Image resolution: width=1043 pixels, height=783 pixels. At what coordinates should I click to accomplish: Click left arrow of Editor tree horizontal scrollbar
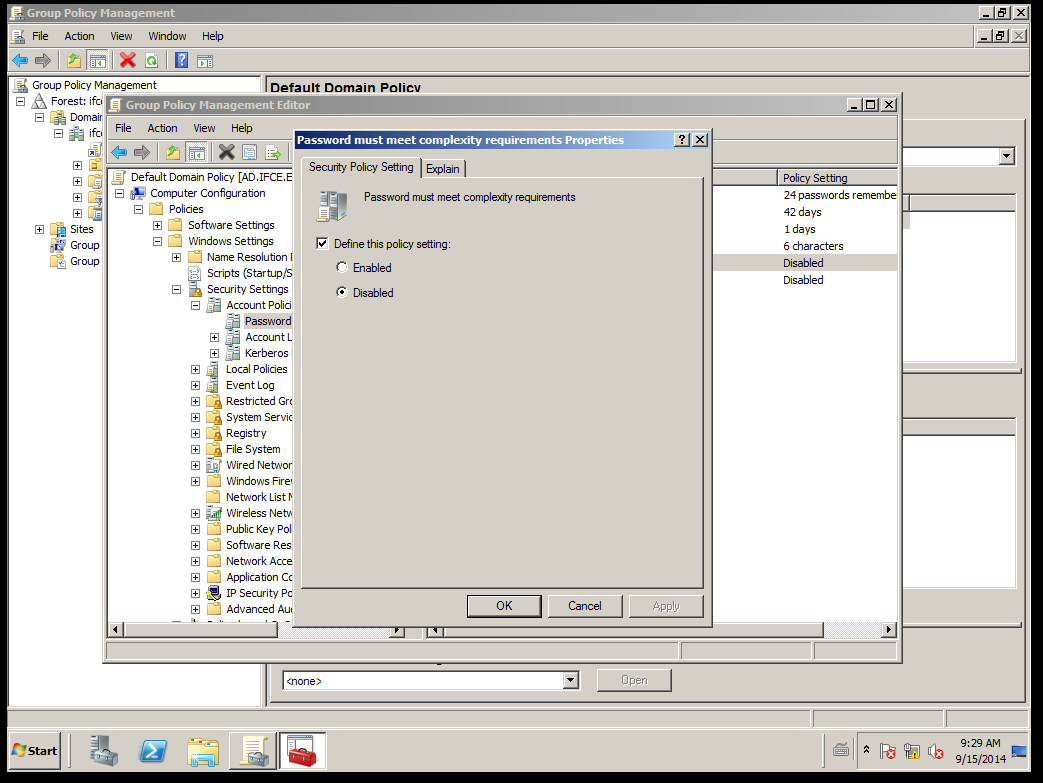[115, 629]
